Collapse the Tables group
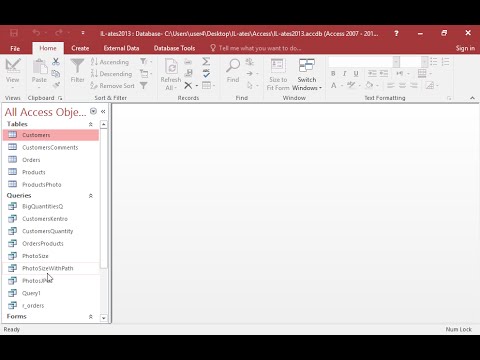This screenshot has width=480, height=360. pos(91,124)
